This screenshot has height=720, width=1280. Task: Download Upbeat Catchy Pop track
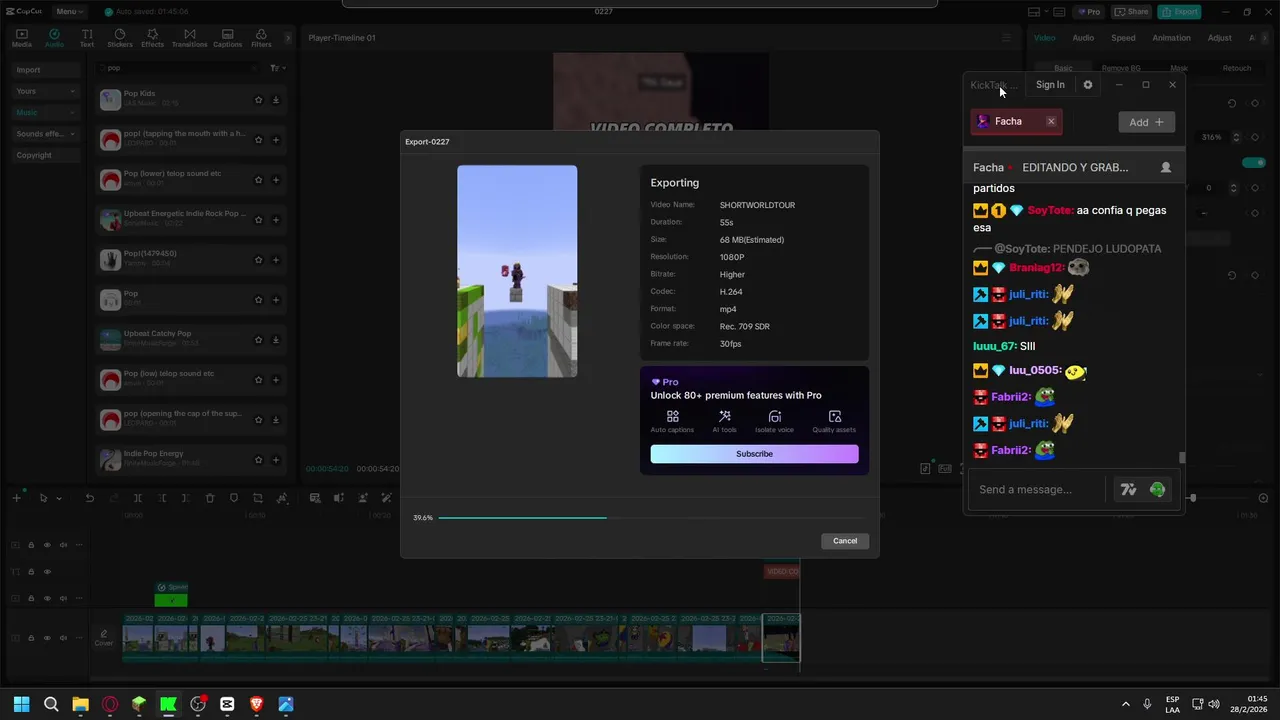pos(276,340)
